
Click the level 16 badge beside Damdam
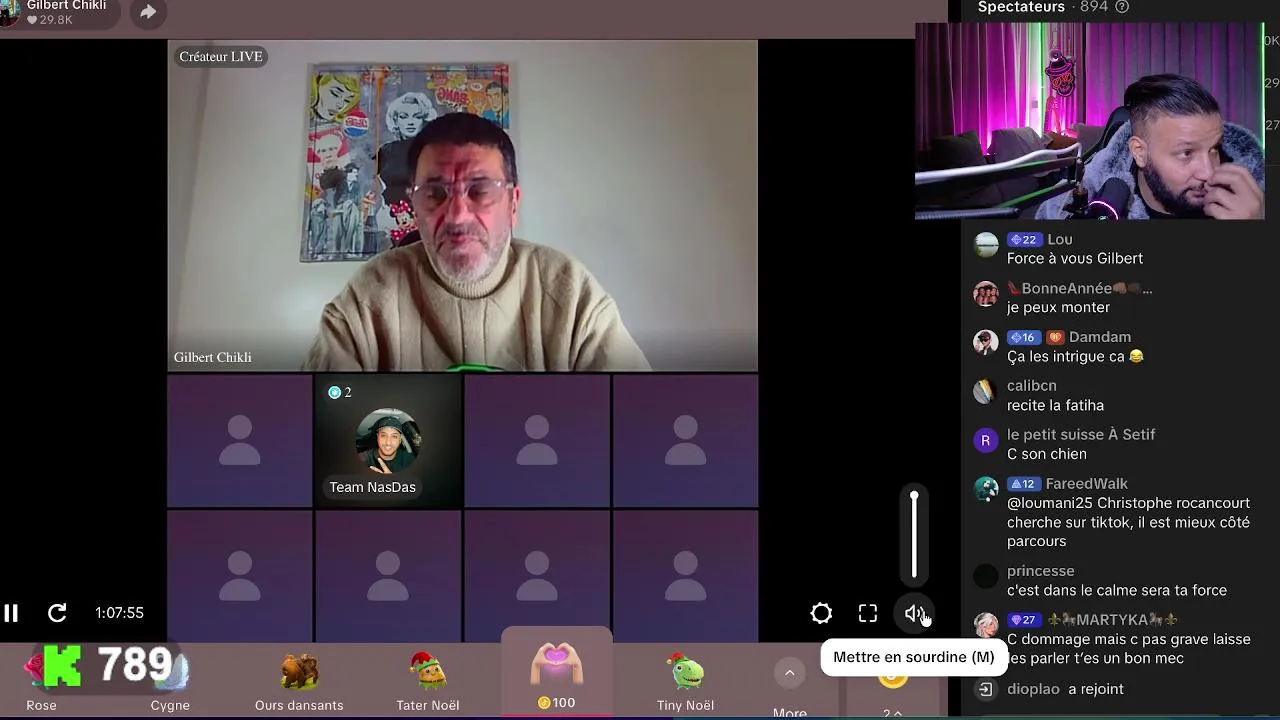(1024, 337)
